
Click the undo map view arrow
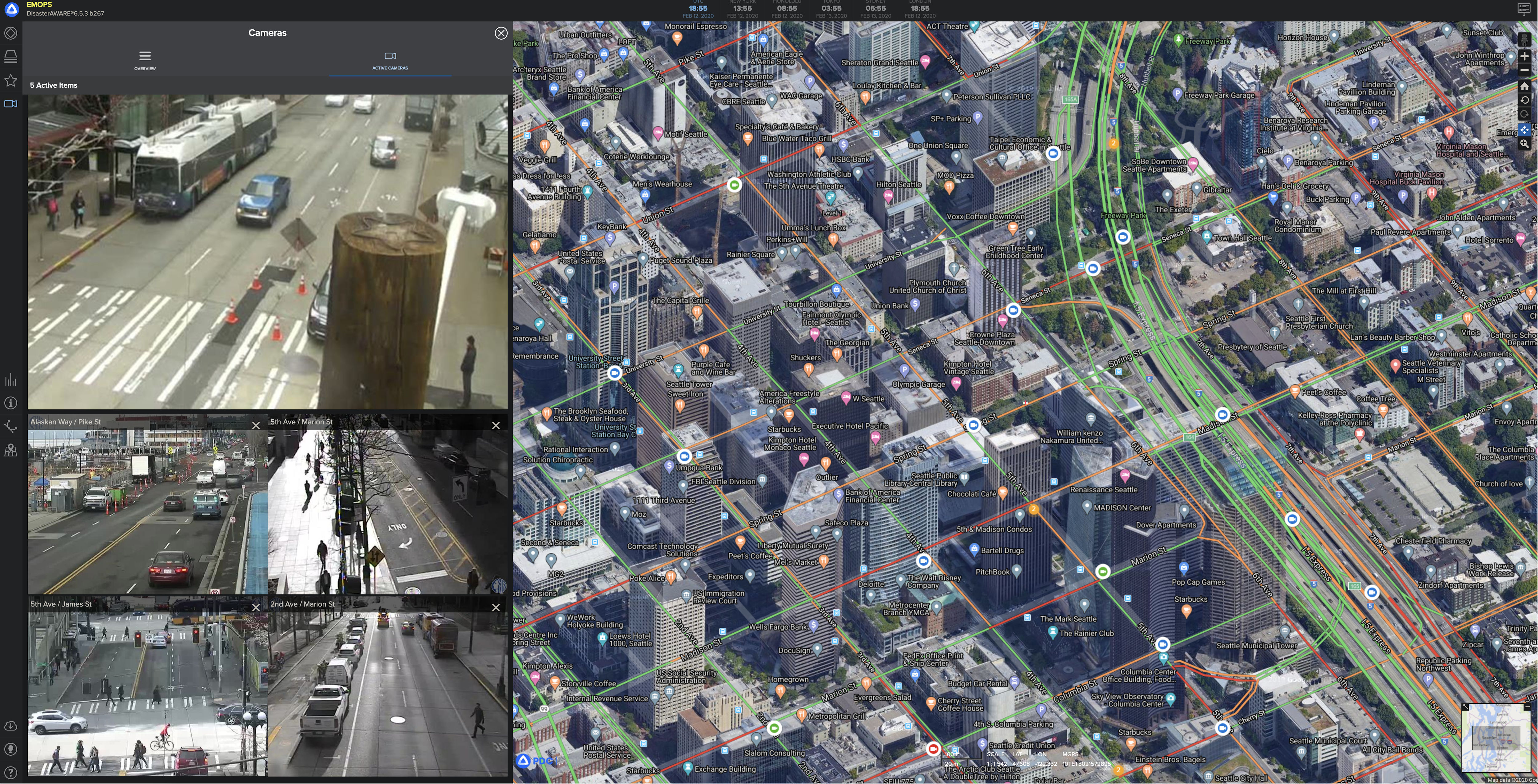click(x=1524, y=100)
